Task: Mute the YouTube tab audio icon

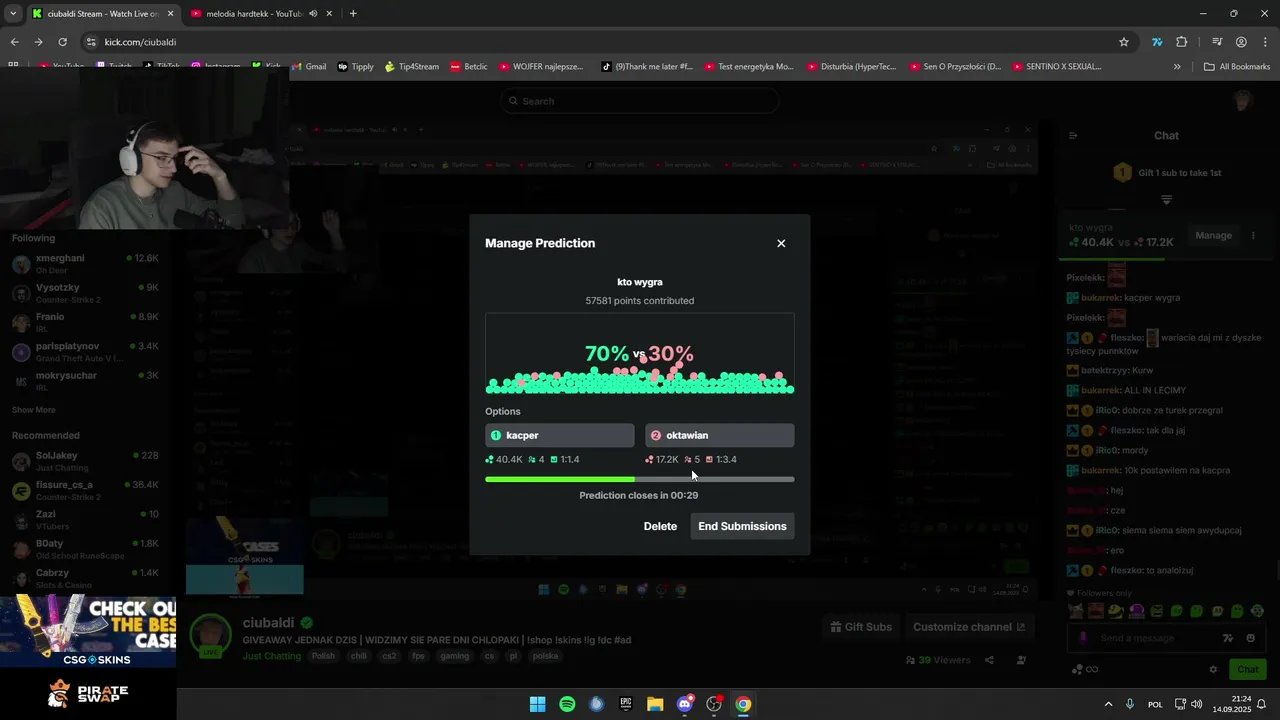Action: point(313,14)
